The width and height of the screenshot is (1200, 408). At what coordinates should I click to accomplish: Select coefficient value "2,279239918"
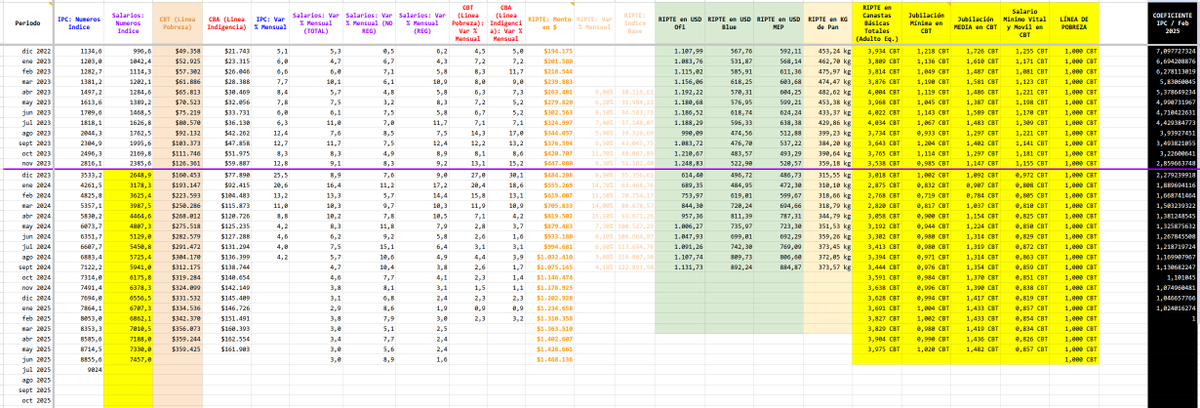pos(1174,174)
